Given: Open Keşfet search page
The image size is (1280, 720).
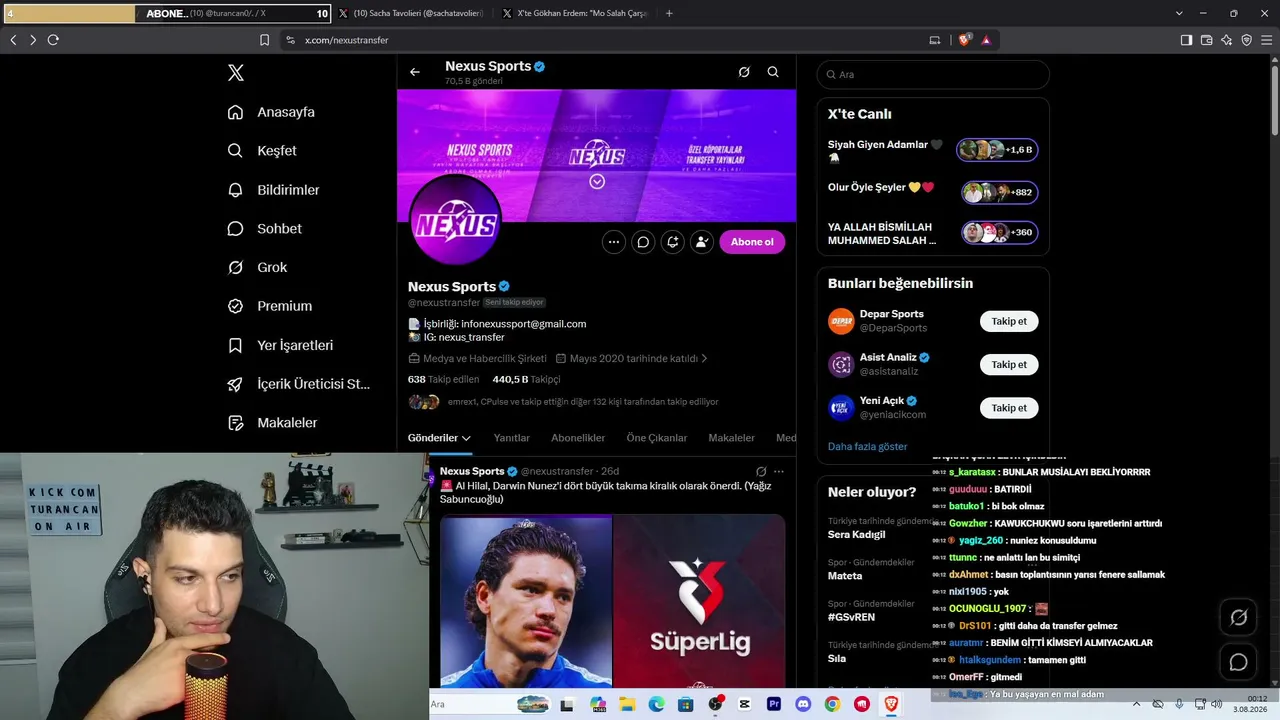Looking at the screenshot, I should [262, 151].
